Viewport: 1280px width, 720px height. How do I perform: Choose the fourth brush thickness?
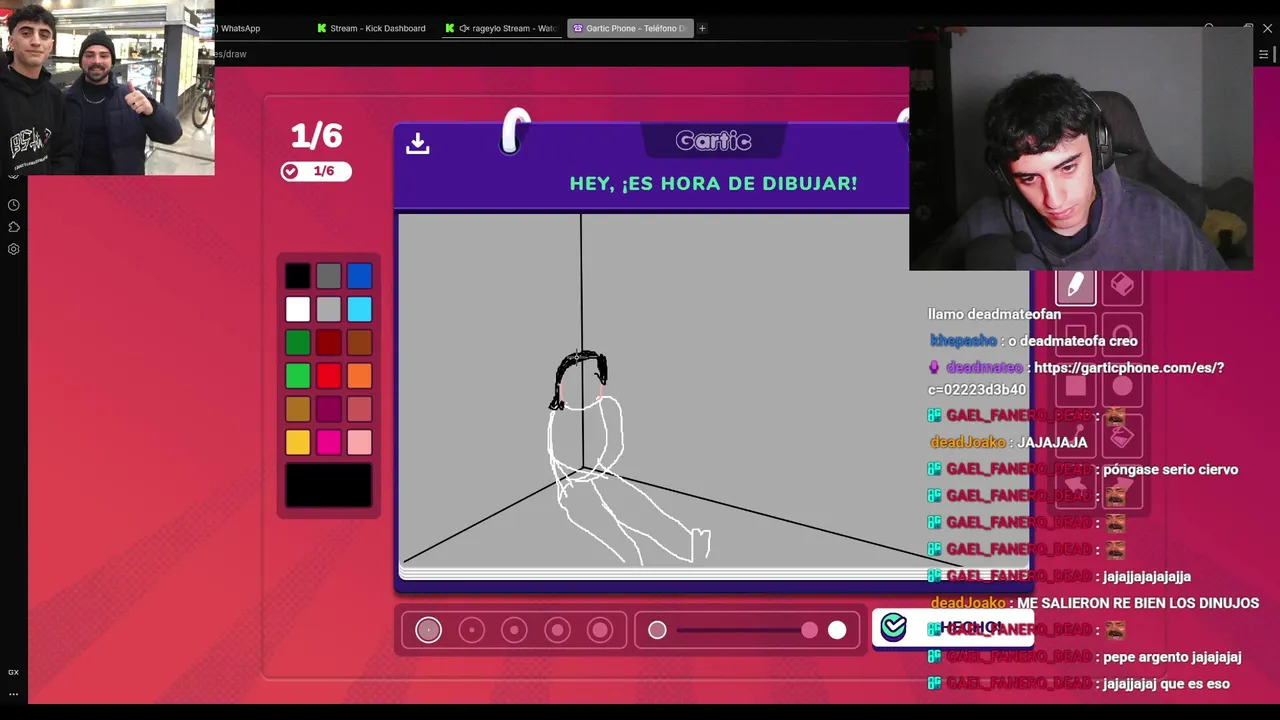coord(557,630)
